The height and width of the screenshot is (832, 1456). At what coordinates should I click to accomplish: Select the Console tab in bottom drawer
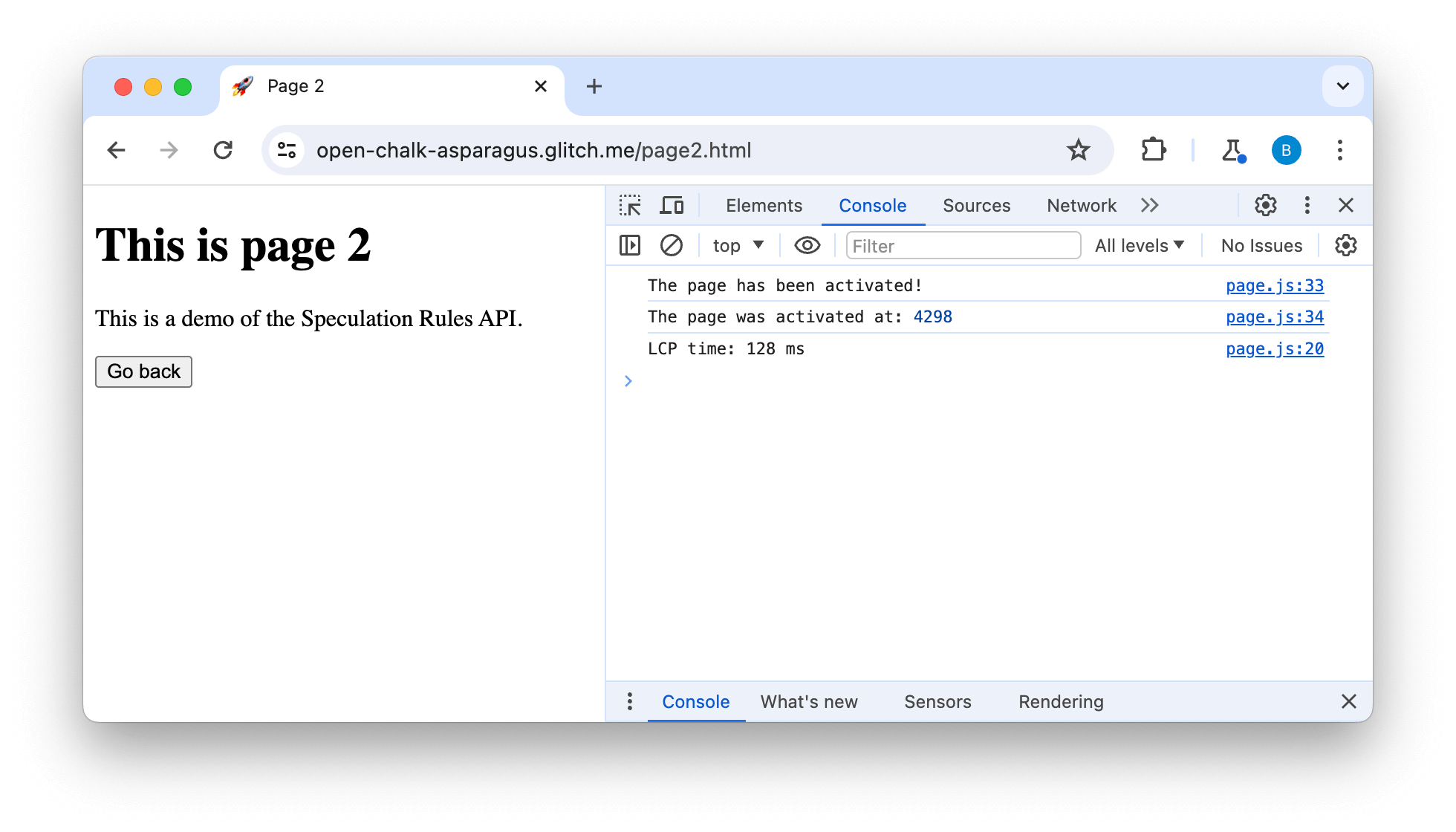pyautogui.click(x=696, y=702)
